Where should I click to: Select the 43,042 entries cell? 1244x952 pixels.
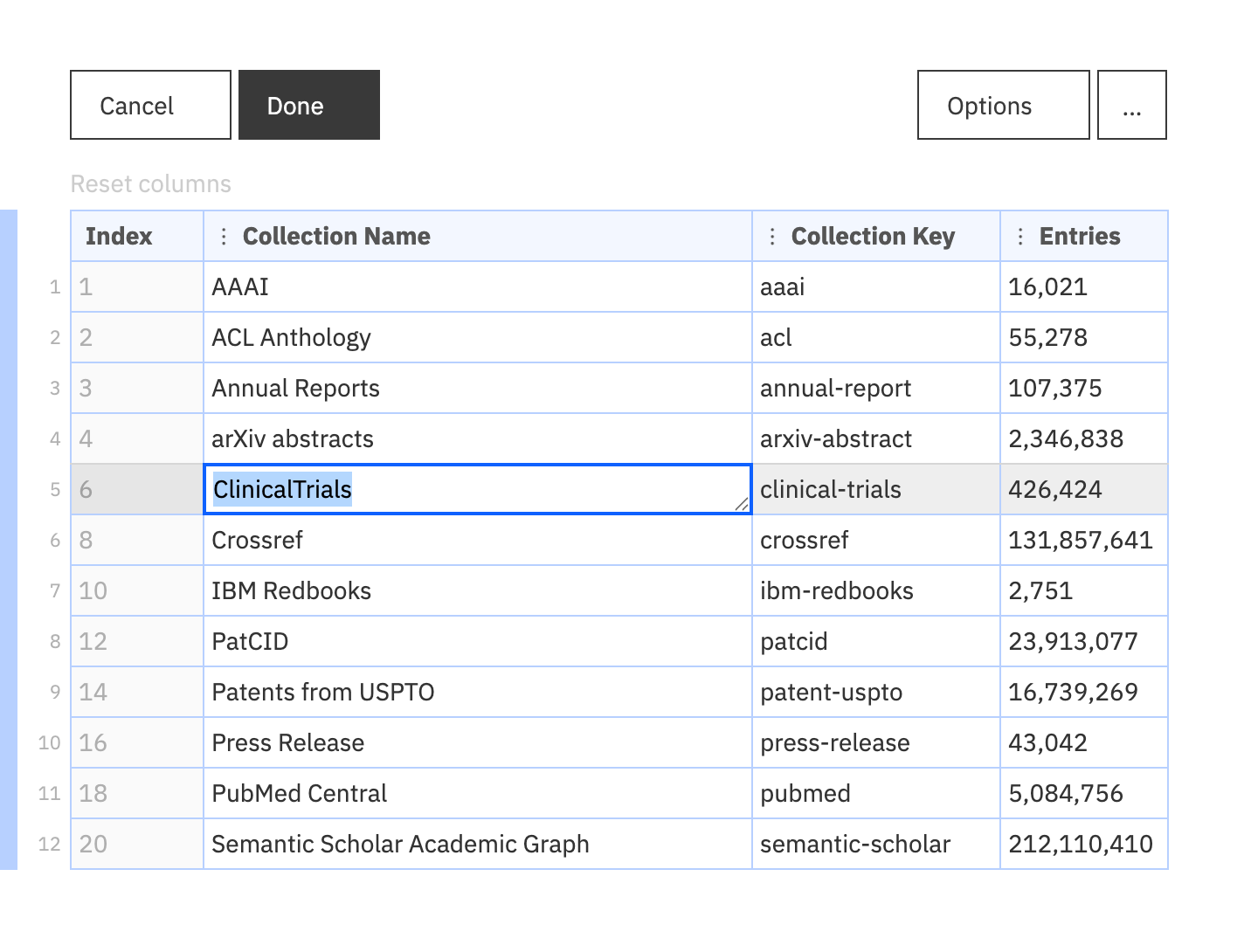(x=1084, y=742)
